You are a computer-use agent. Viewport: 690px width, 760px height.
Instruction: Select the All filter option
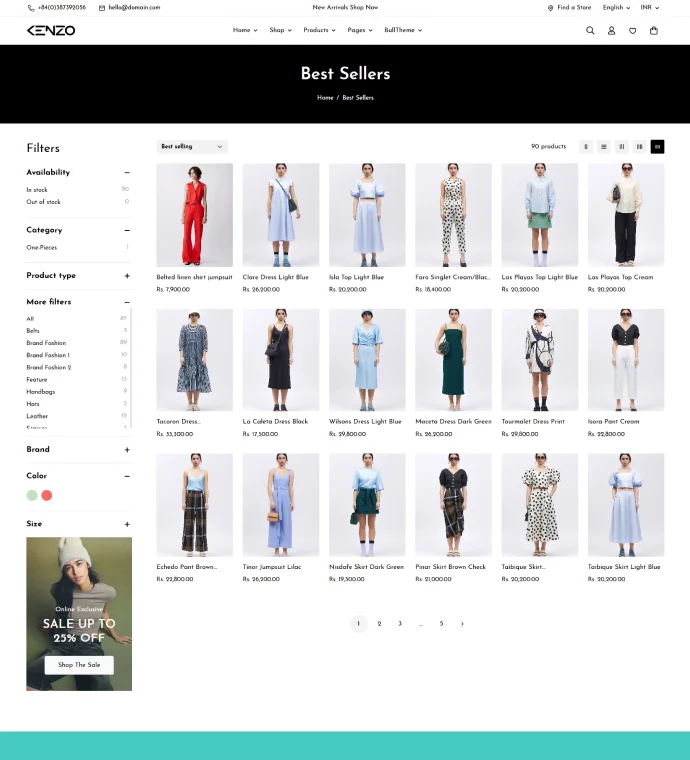(30, 318)
